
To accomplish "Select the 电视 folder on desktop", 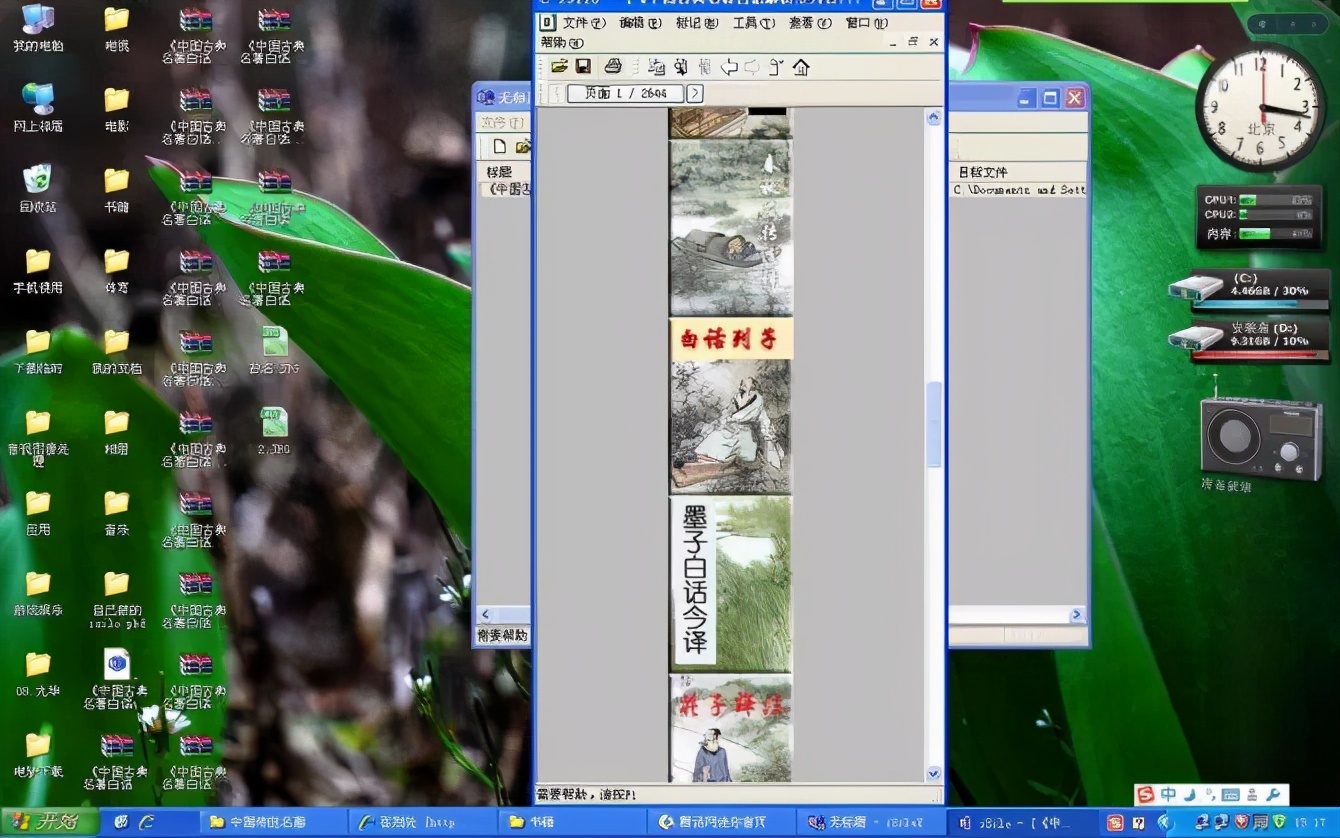I will 117,28.
